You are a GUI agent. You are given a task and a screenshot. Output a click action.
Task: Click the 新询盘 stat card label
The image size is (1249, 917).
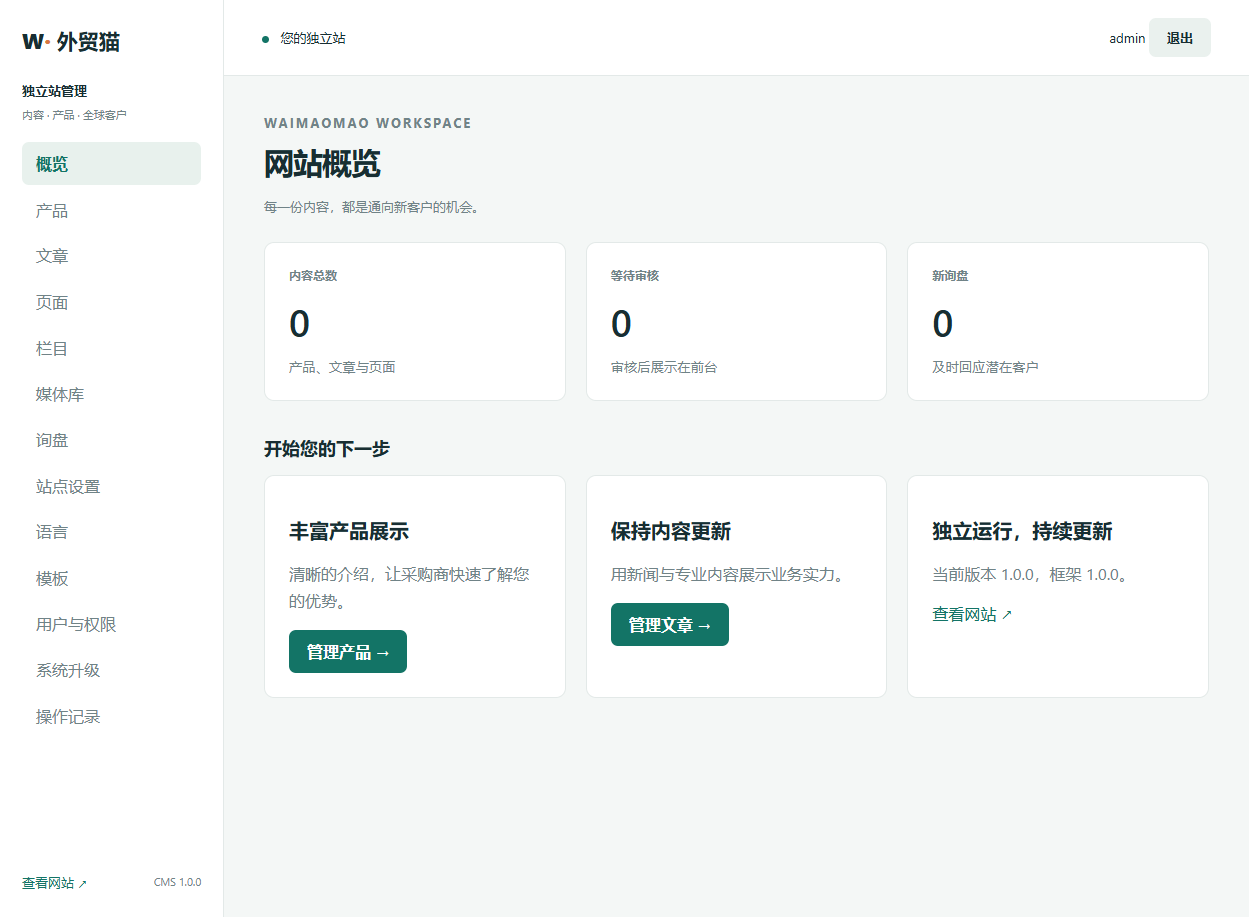click(950, 276)
